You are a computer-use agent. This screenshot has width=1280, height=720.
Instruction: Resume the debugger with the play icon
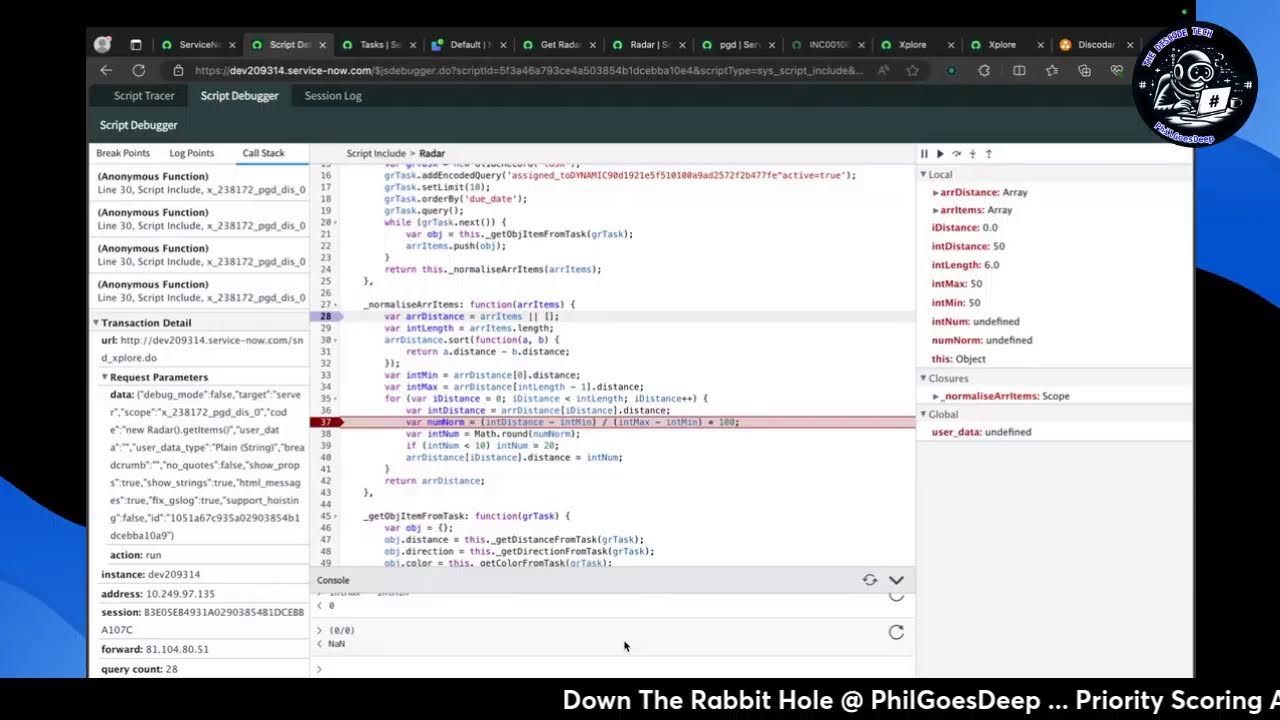click(940, 154)
